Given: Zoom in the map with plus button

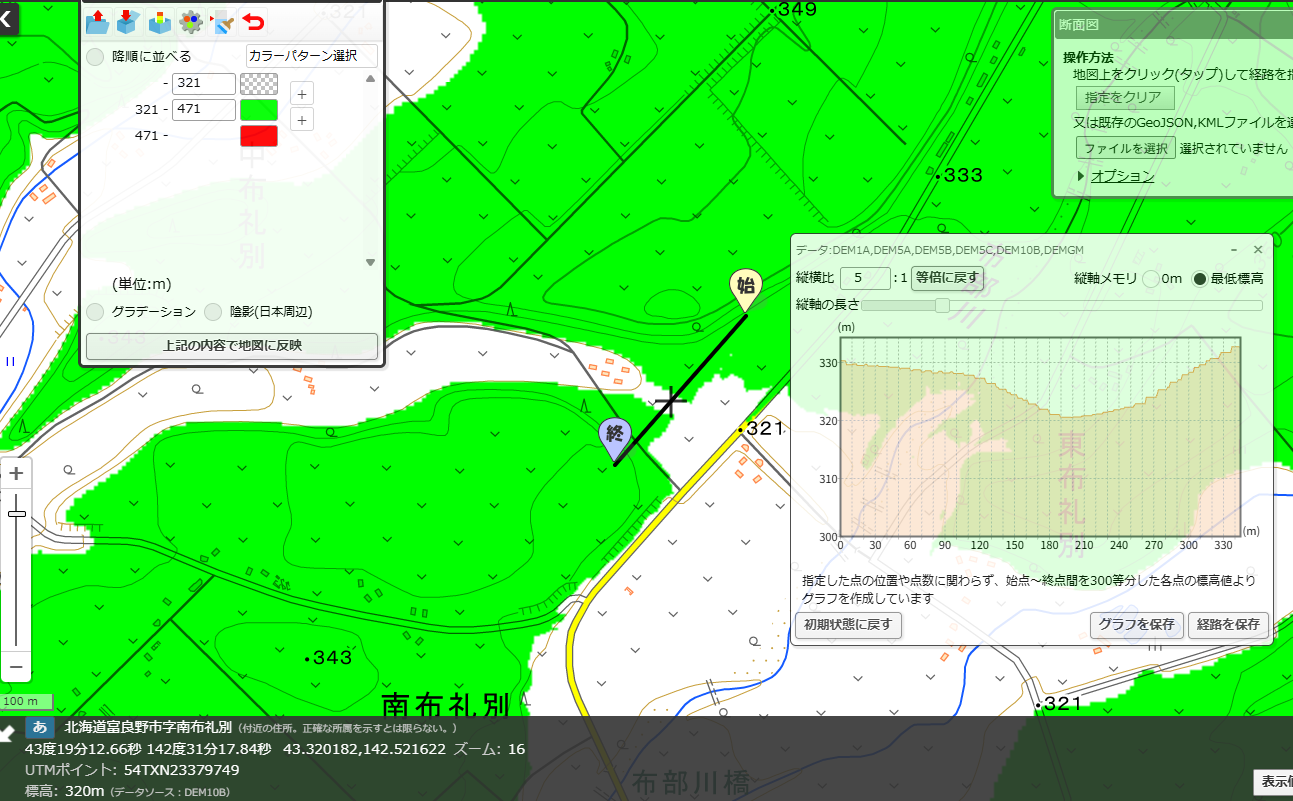Looking at the screenshot, I should click(16, 474).
